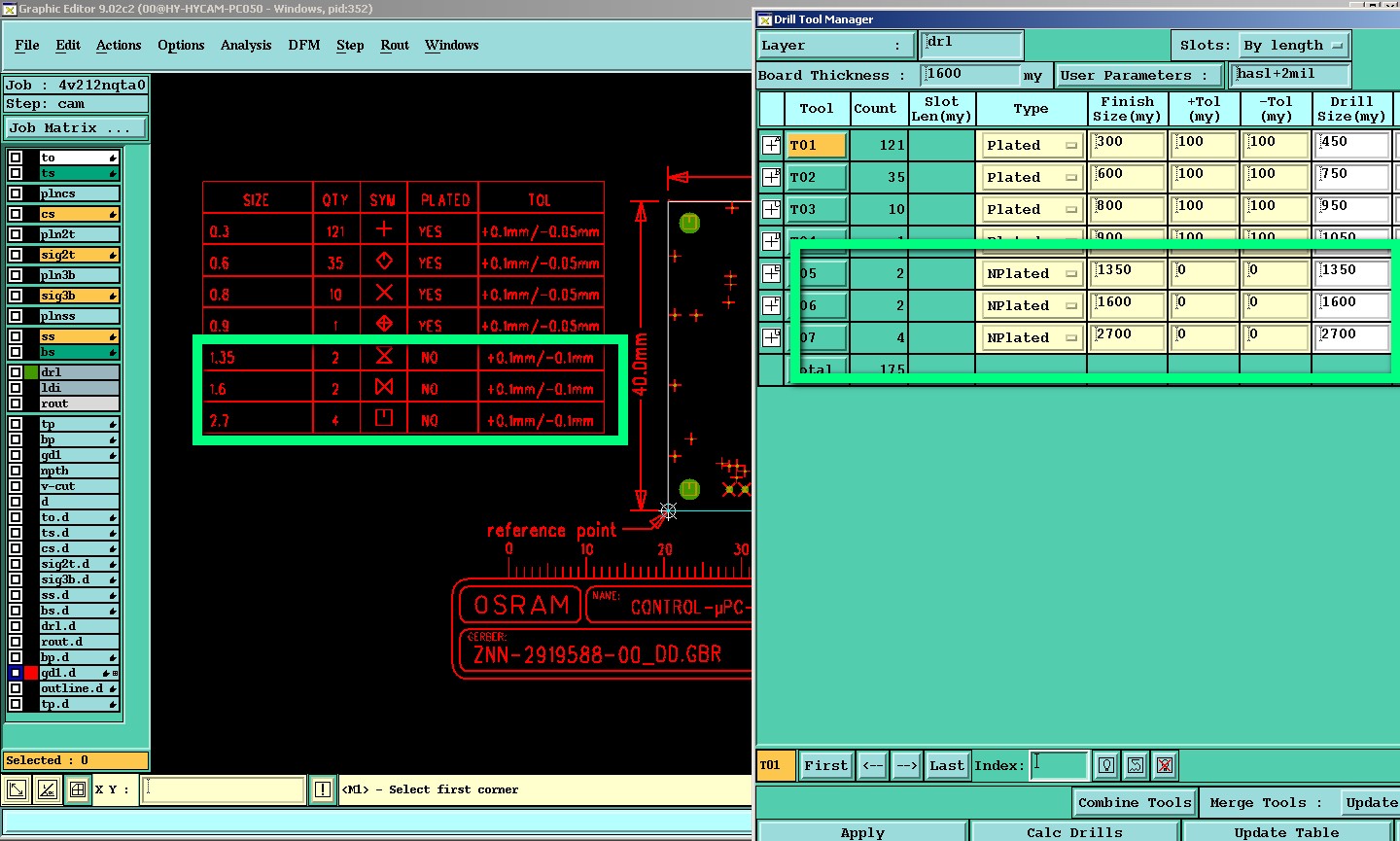
Task: Toggle the checkbox for layer 'to'
Action: click(16, 158)
